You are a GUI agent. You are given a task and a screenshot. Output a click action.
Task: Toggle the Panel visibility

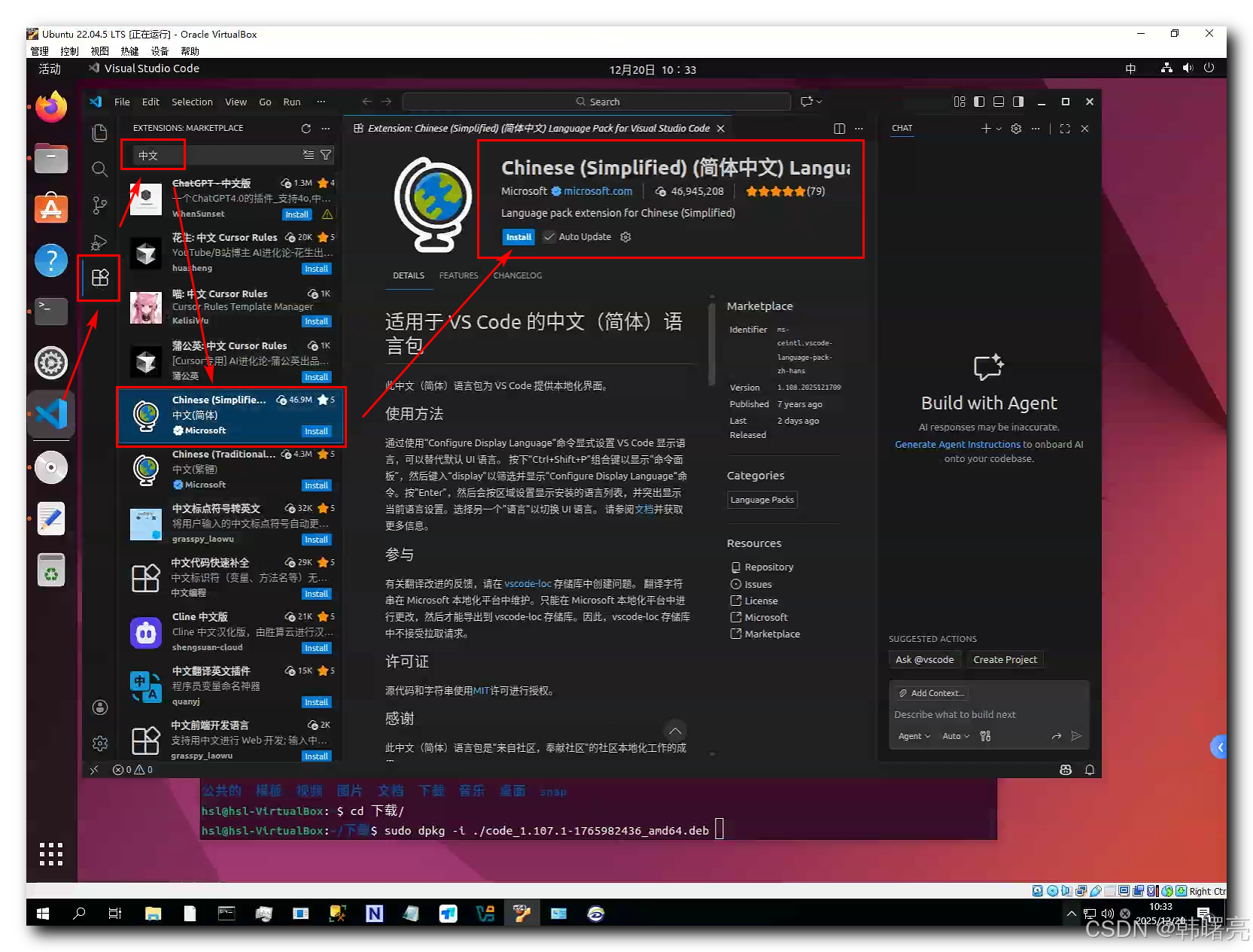(x=998, y=102)
